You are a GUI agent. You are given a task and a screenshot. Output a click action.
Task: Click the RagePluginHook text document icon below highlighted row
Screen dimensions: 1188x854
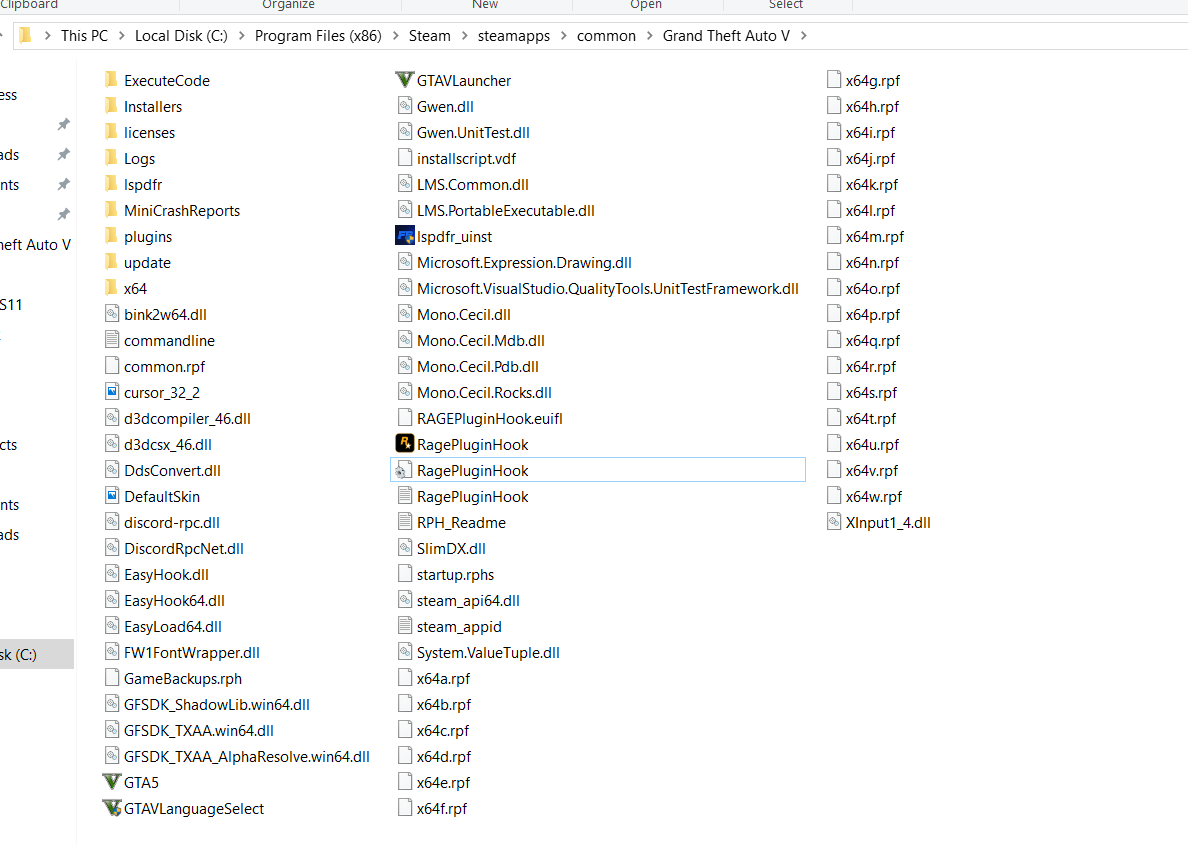pyautogui.click(x=405, y=496)
